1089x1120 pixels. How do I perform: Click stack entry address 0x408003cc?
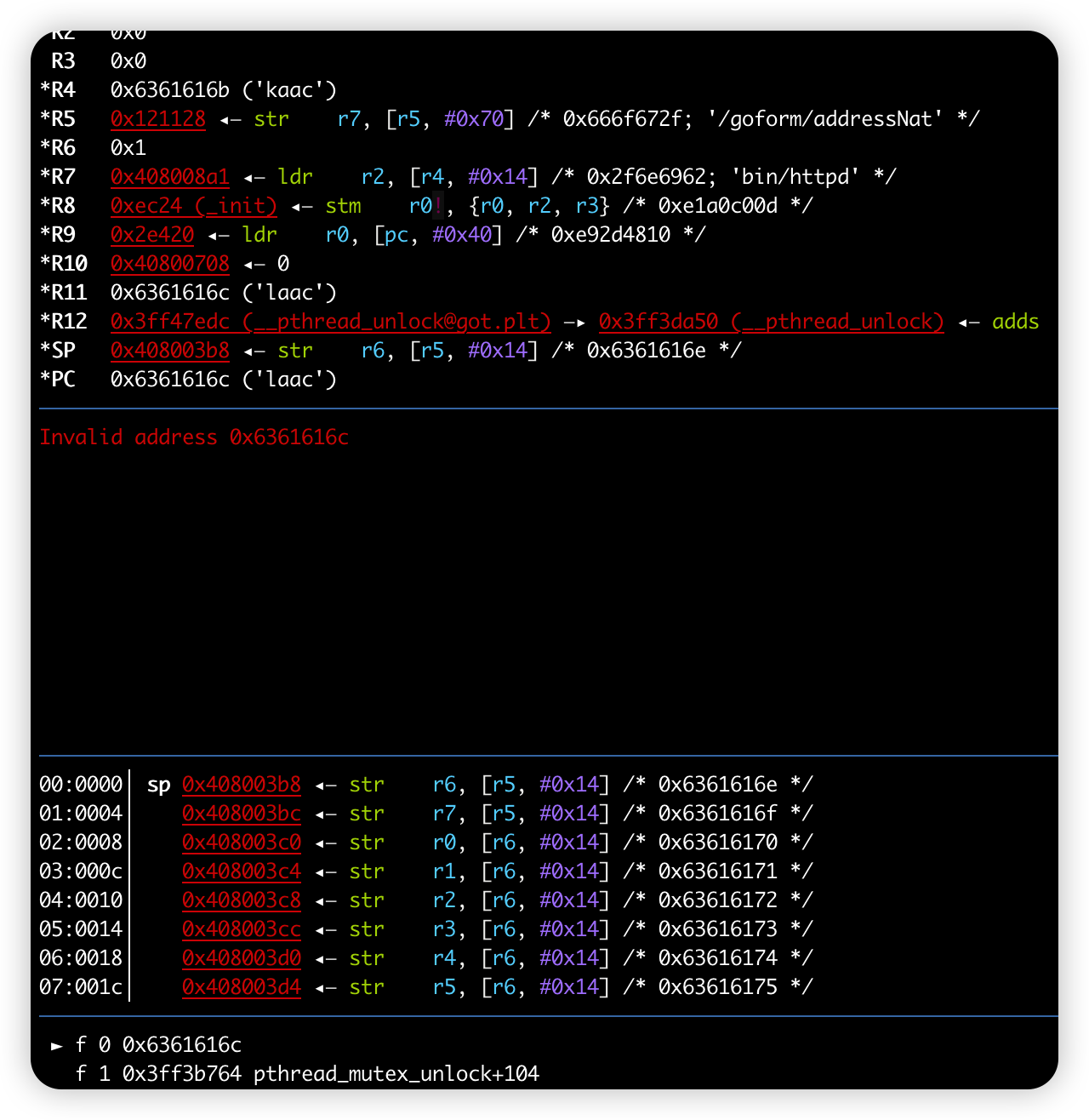click(242, 929)
